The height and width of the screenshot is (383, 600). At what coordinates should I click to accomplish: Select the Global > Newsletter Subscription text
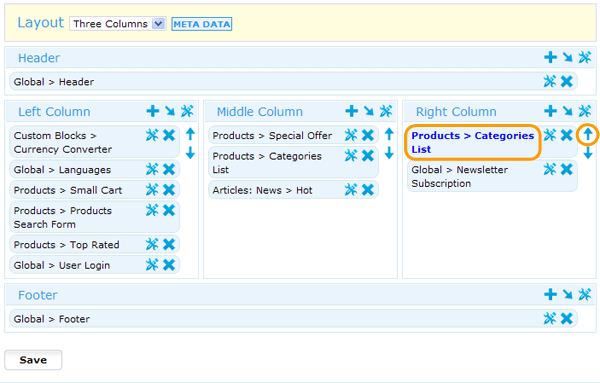click(460, 176)
